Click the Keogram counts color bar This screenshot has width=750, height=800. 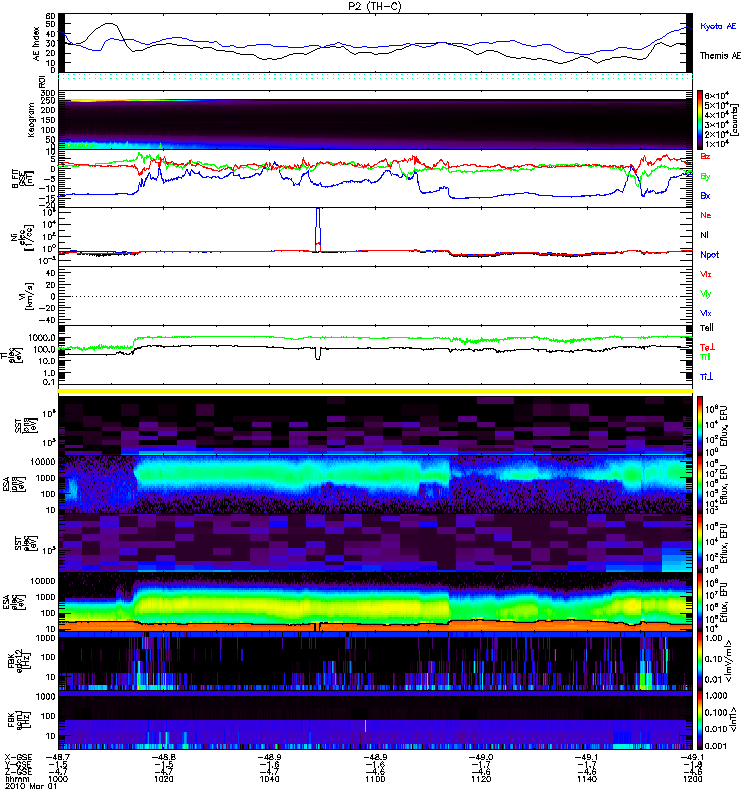pyautogui.click(x=699, y=120)
